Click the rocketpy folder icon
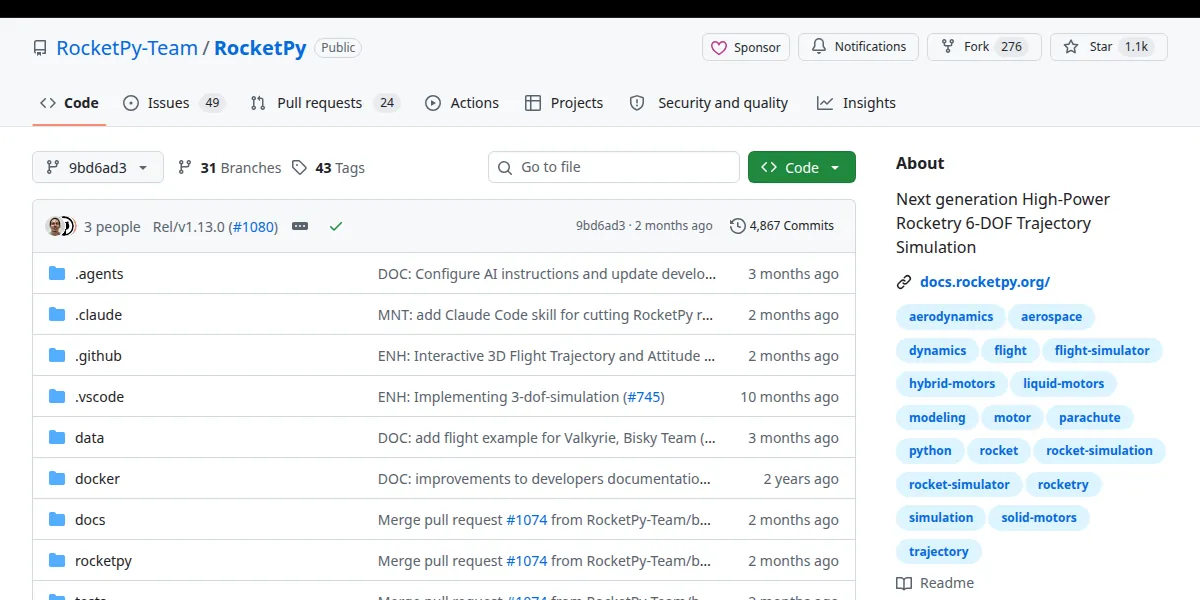 pos(57,561)
